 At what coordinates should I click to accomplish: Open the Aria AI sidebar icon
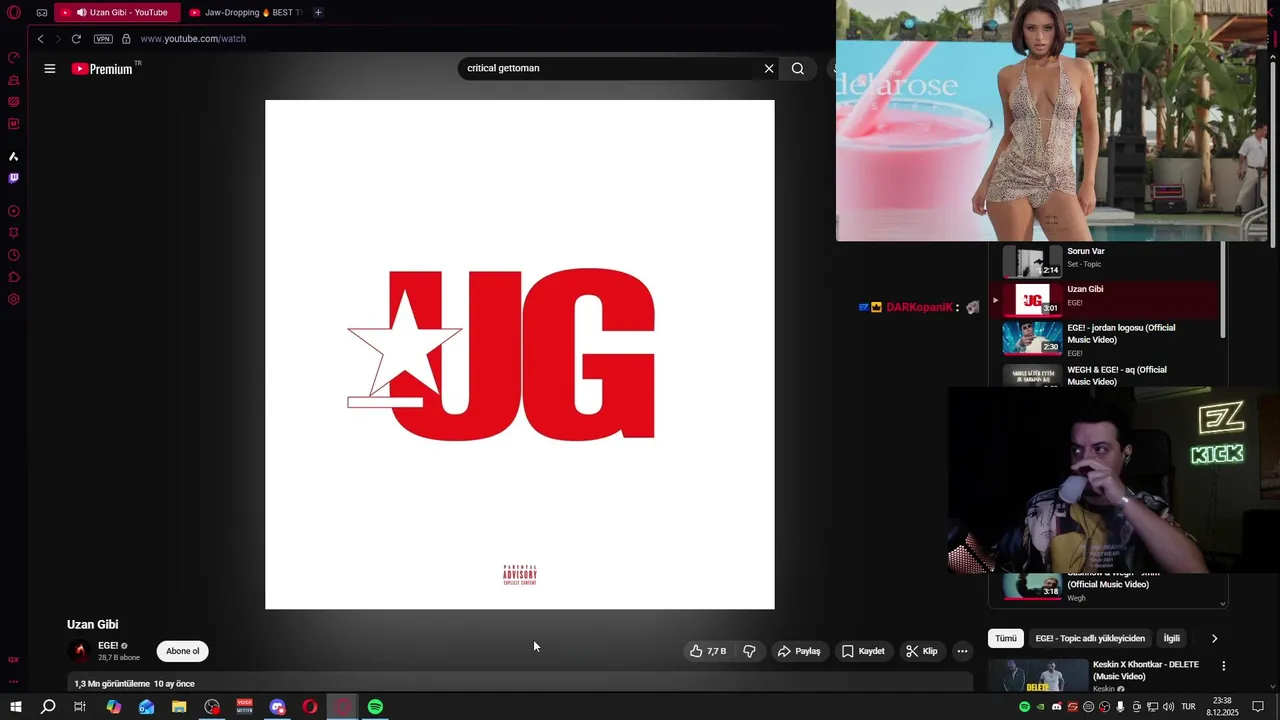pos(14,157)
